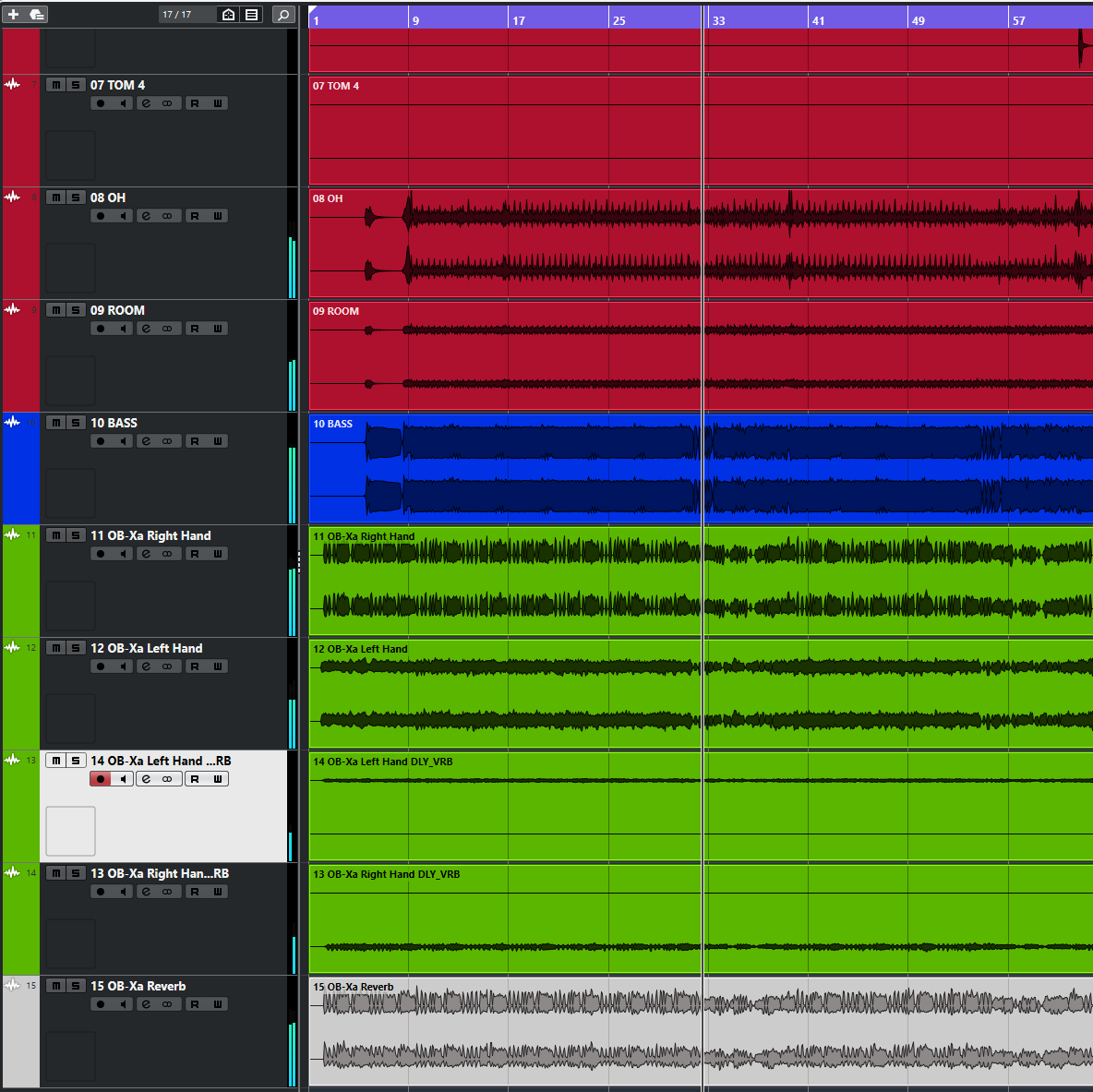1093x1092 pixels.
Task: Select the 13 OB-Xa Right Han...RB track name
Action: pyautogui.click(x=160, y=874)
